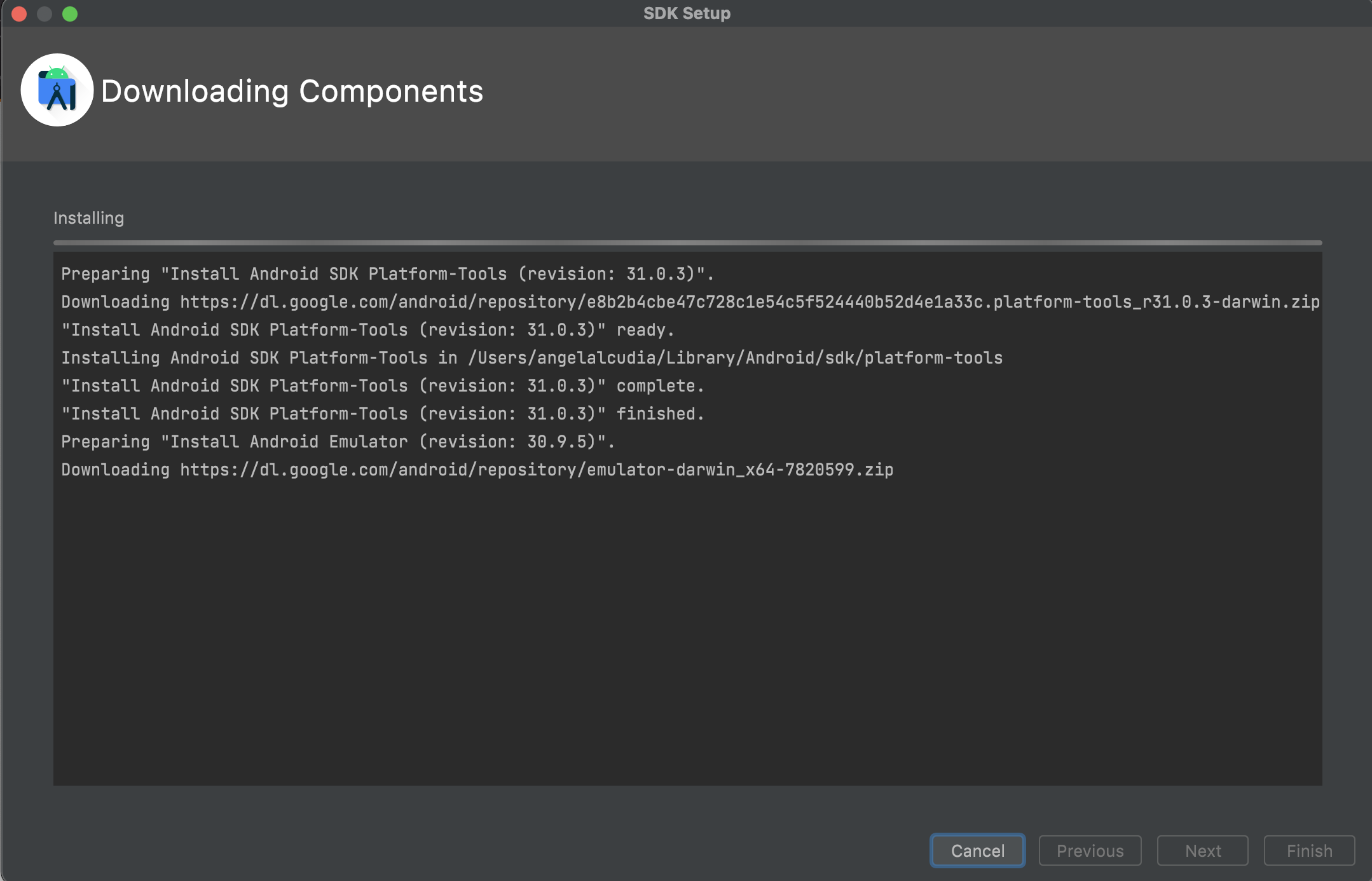Screen dimensions: 1372x881
Task: Click the Platform-Tools 'finished.' log line
Action: pos(383,414)
